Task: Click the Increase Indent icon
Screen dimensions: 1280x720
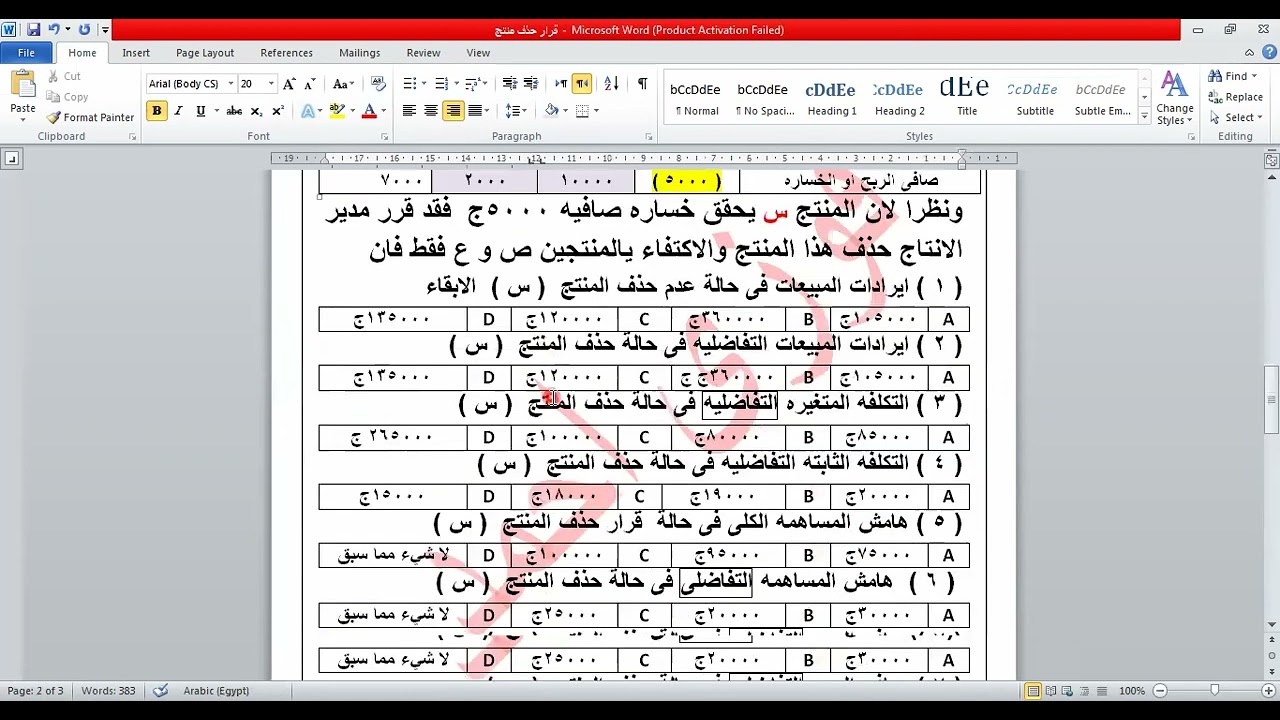Action: [530, 84]
